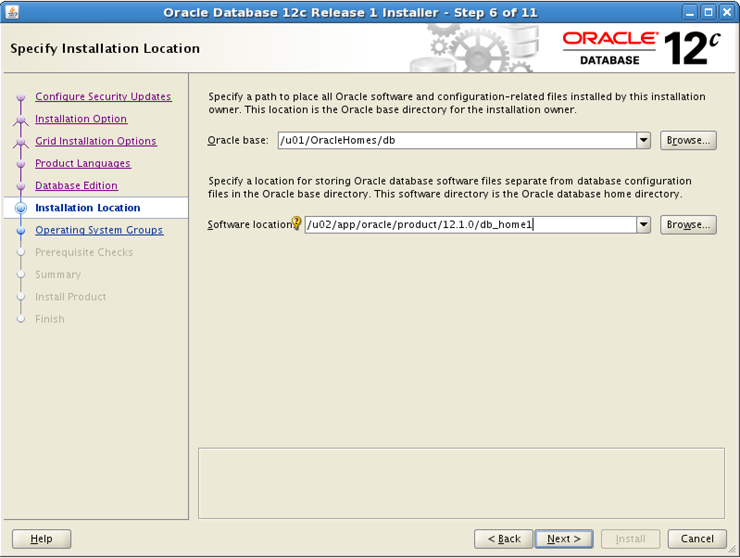Close the installer window

[727, 12]
